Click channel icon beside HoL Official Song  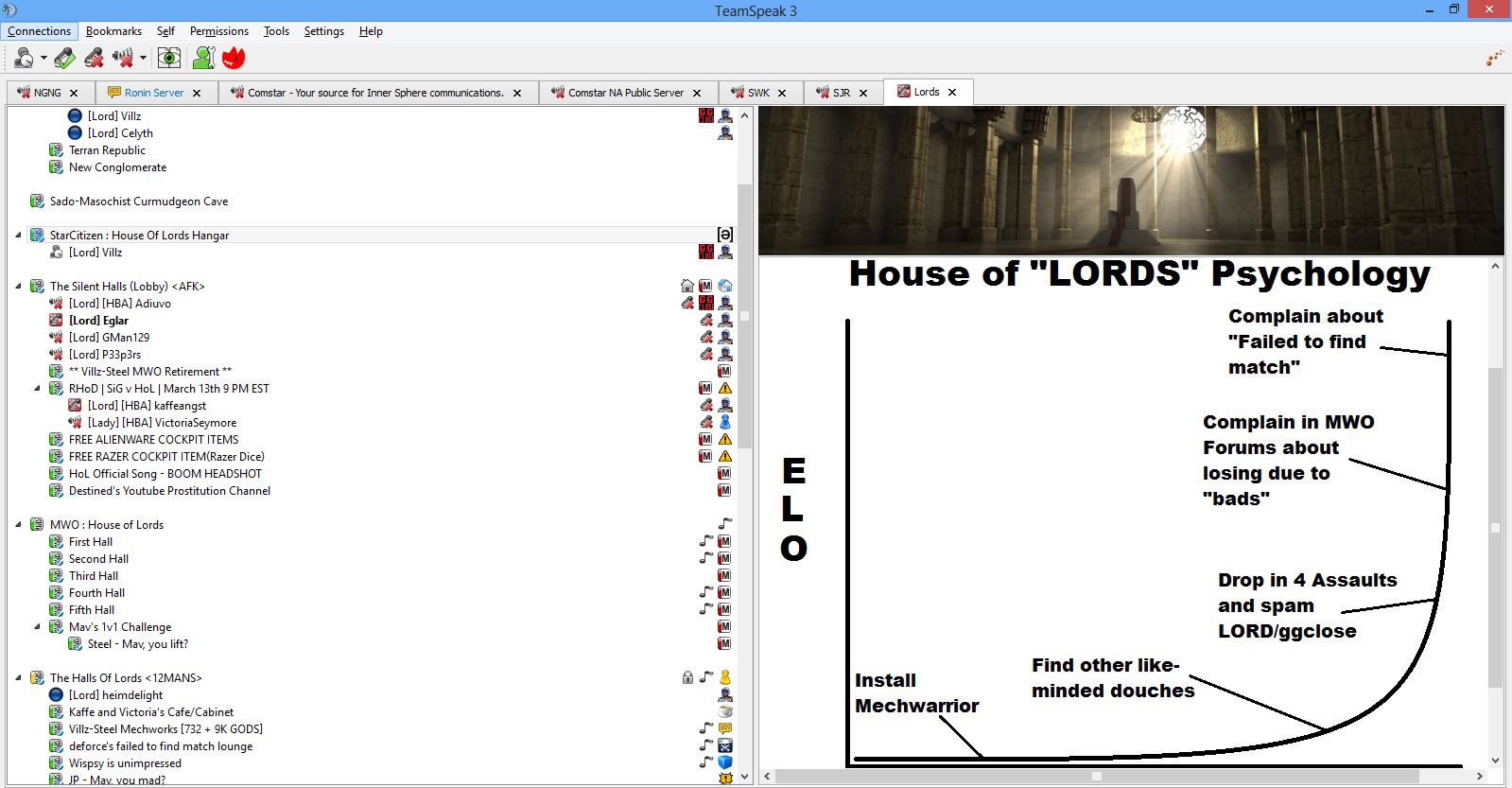pos(56,473)
